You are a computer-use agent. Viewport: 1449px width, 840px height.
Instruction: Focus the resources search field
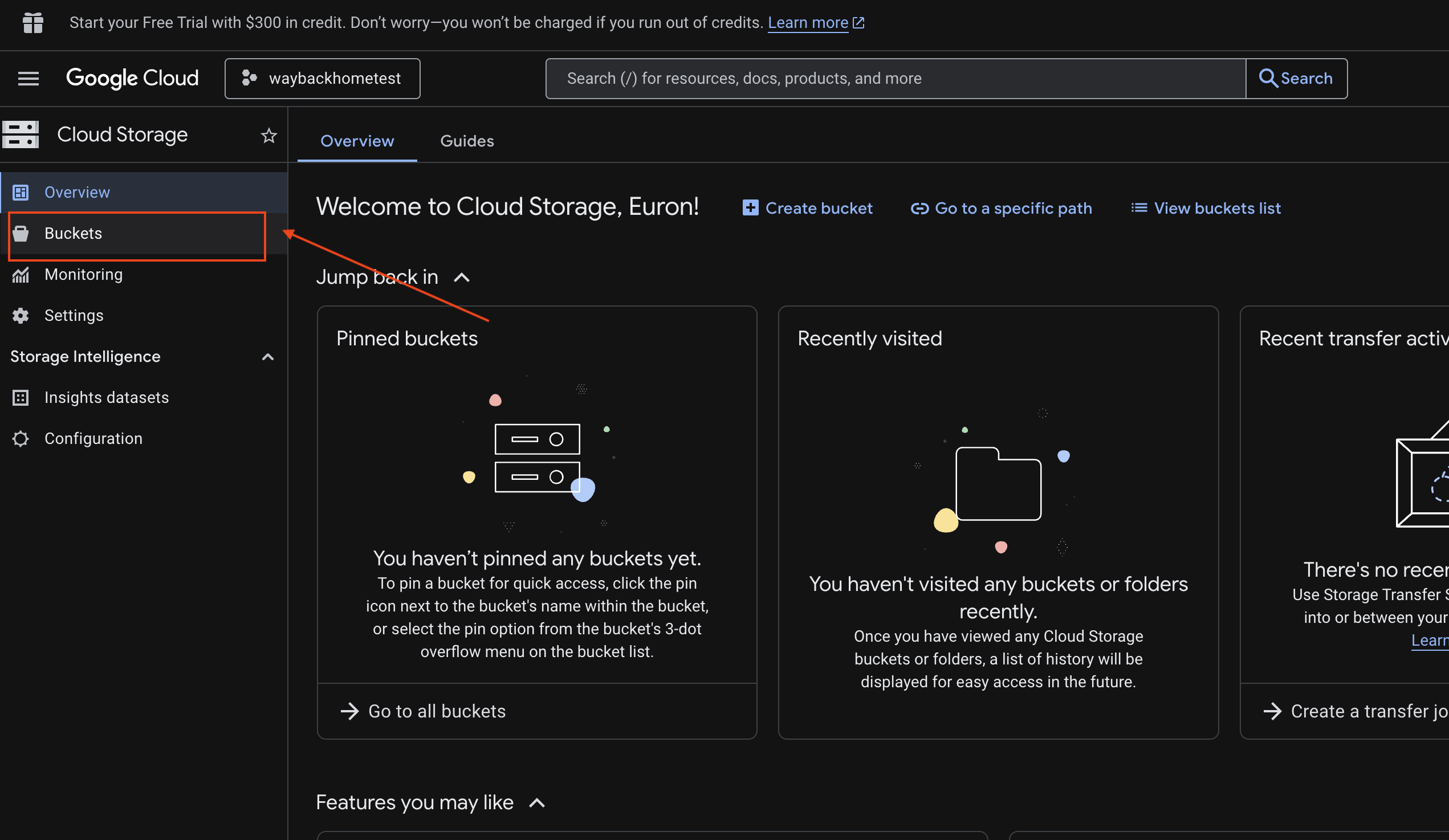click(x=894, y=78)
